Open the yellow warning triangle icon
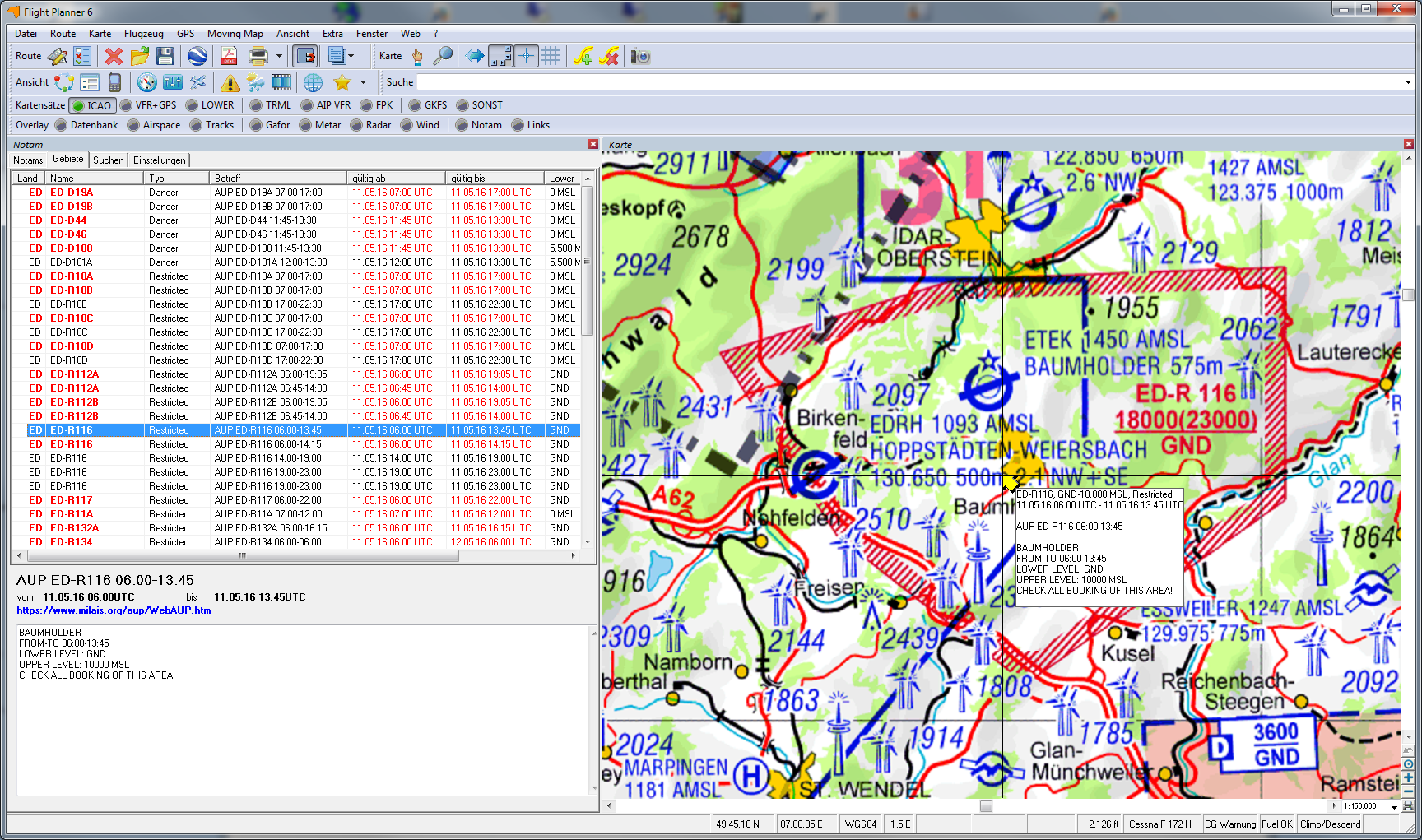Image resolution: width=1422 pixels, height=840 pixels. (x=230, y=82)
